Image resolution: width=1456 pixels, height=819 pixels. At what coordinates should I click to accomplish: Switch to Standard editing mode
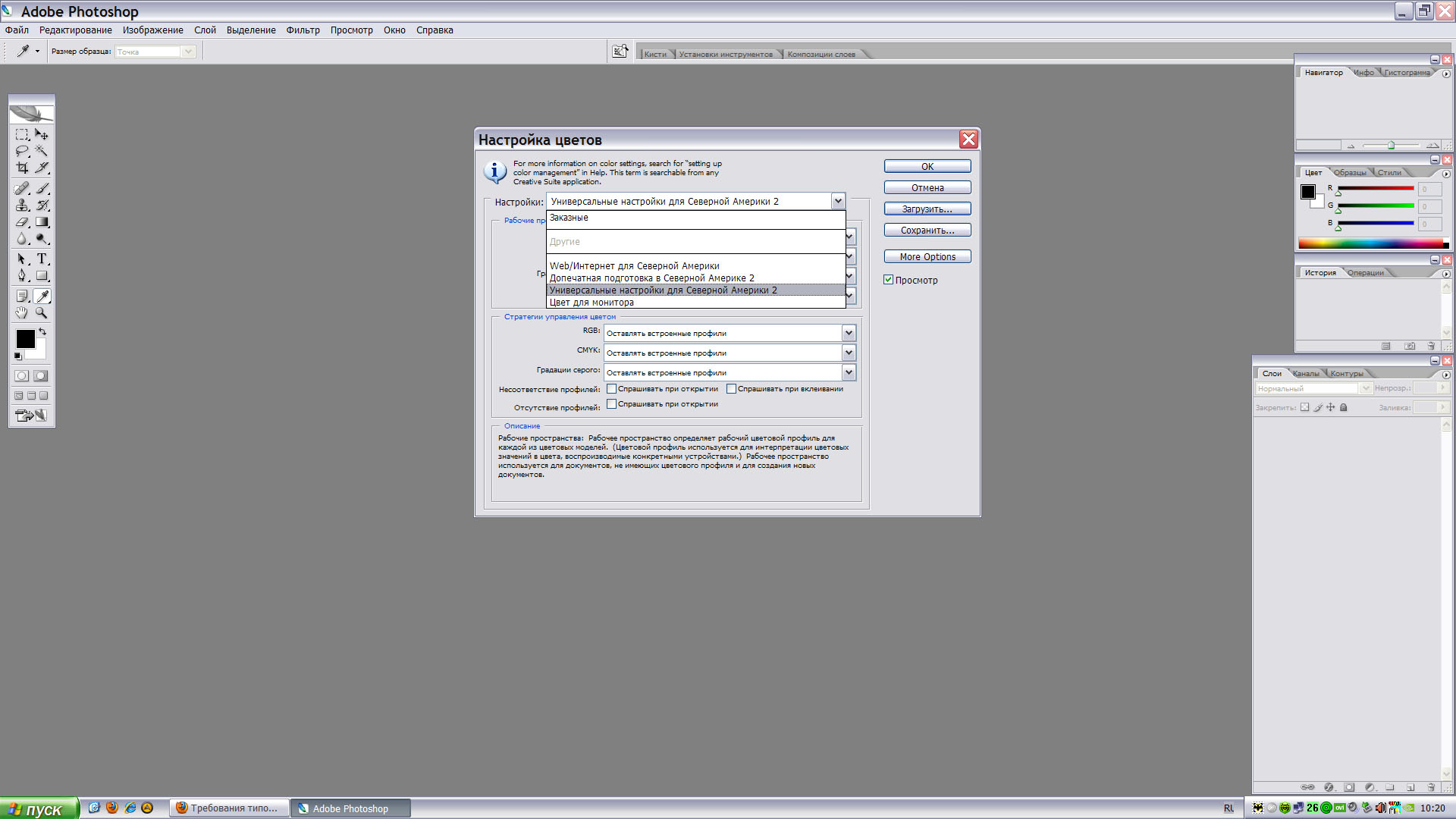click(x=22, y=376)
